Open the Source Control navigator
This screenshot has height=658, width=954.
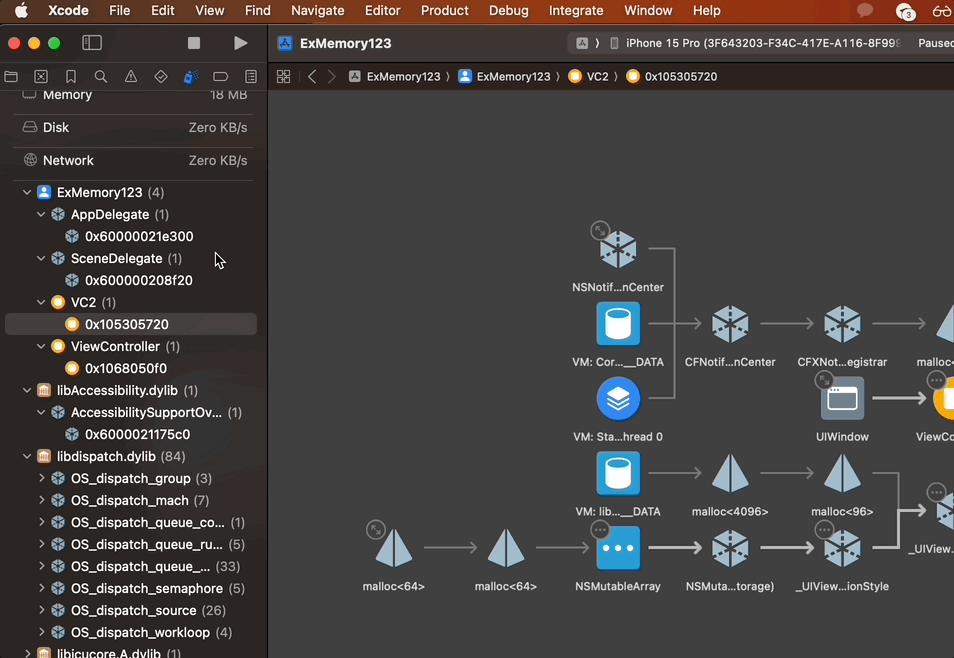[x=41, y=77]
